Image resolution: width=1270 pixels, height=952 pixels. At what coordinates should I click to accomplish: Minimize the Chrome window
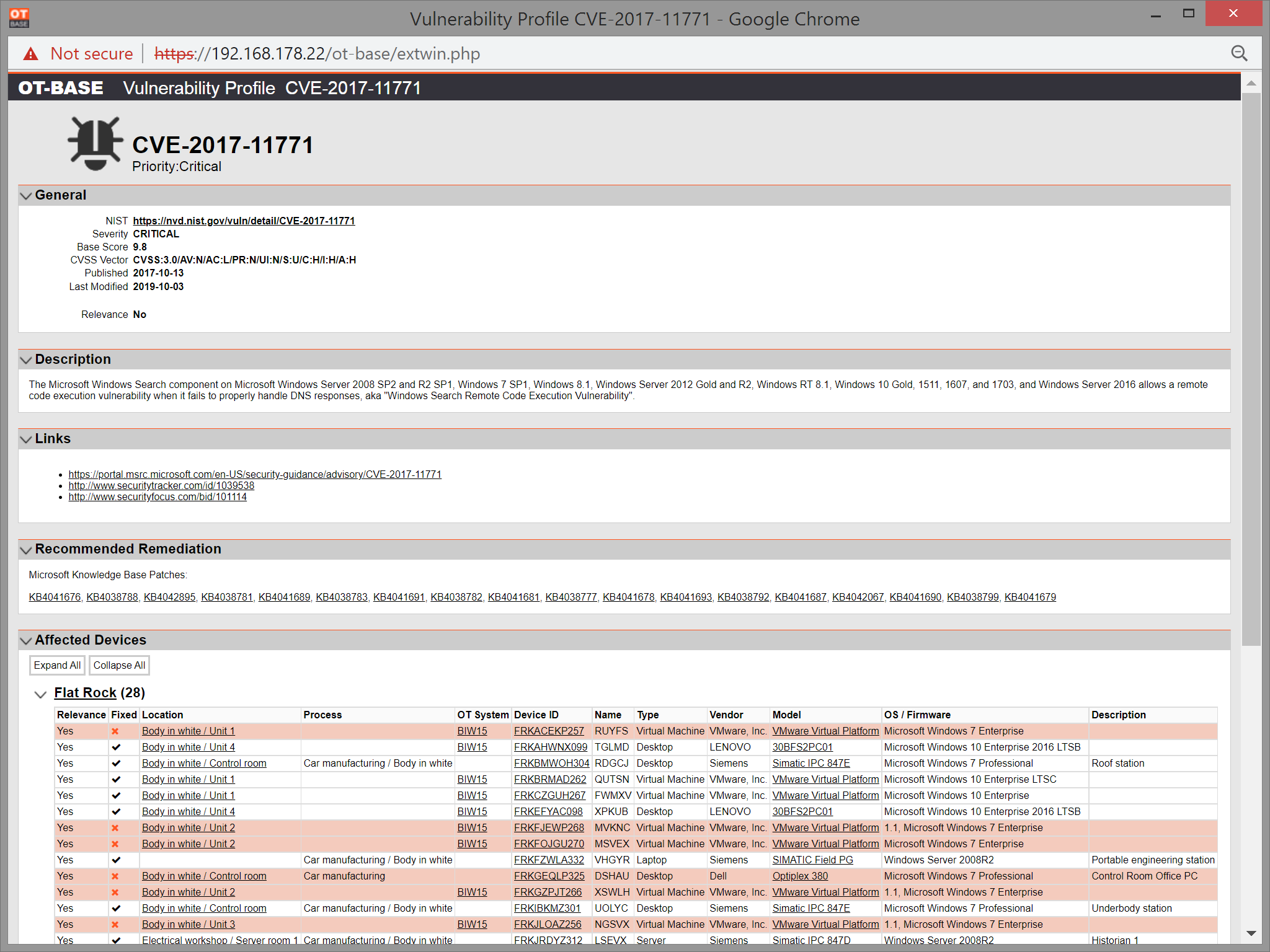click(1156, 15)
